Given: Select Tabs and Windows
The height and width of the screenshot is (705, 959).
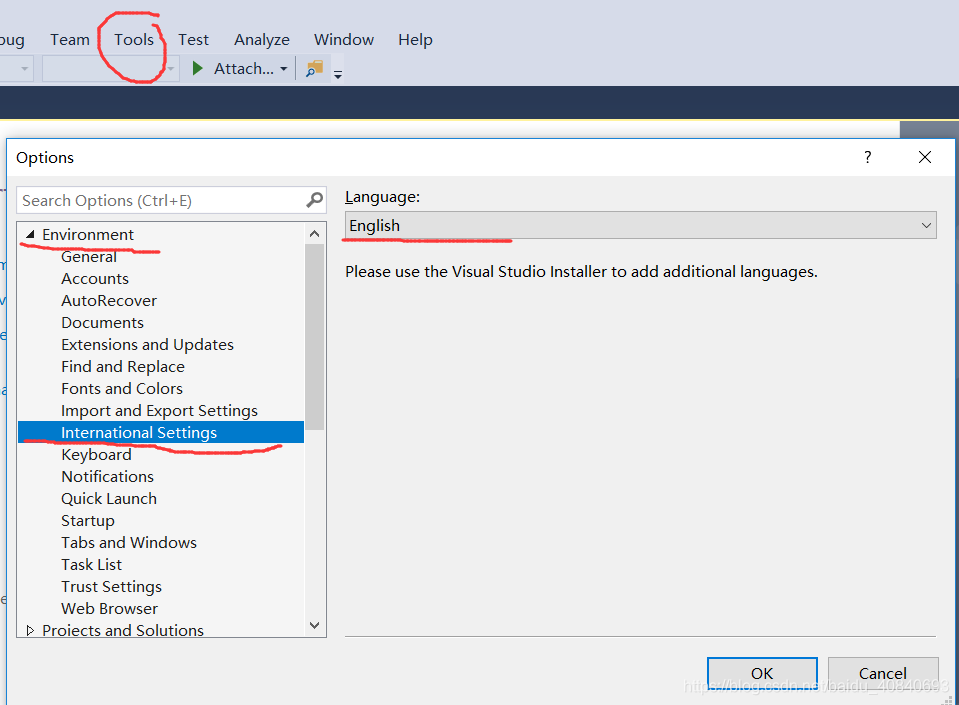Looking at the screenshot, I should click(128, 543).
